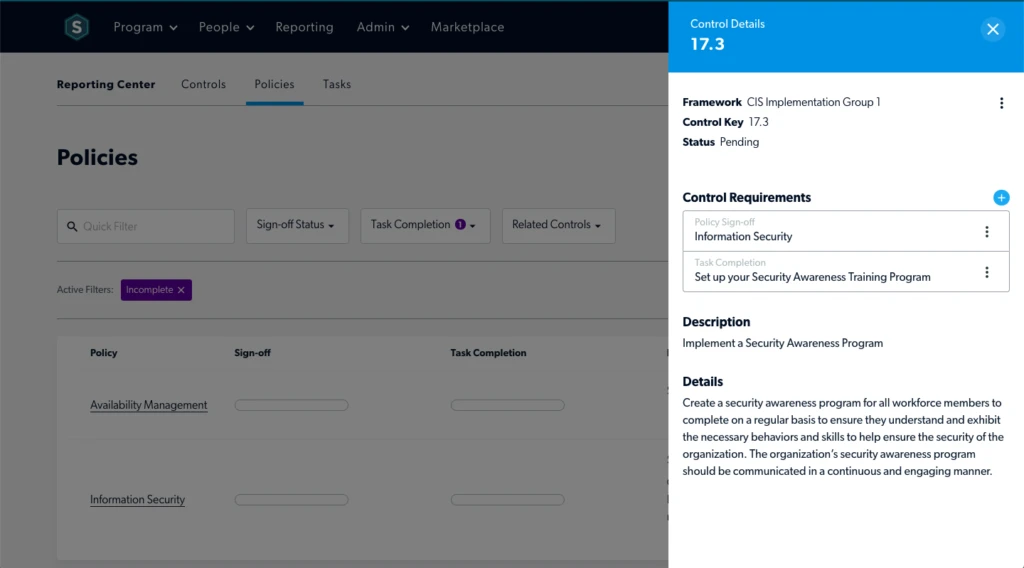Go to Reporting in top navigation
Image resolution: width=1024 pixels, height=568 pixels.
[304, 28]
